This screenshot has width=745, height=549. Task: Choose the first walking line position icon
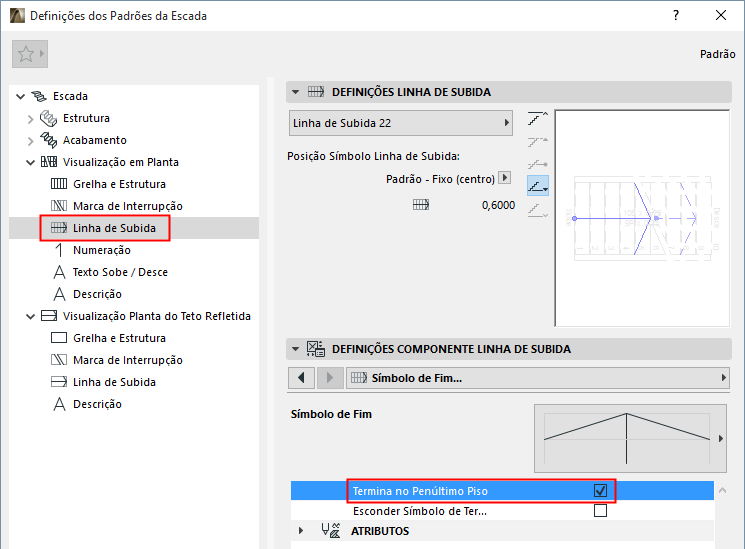[x=538, y=118]
